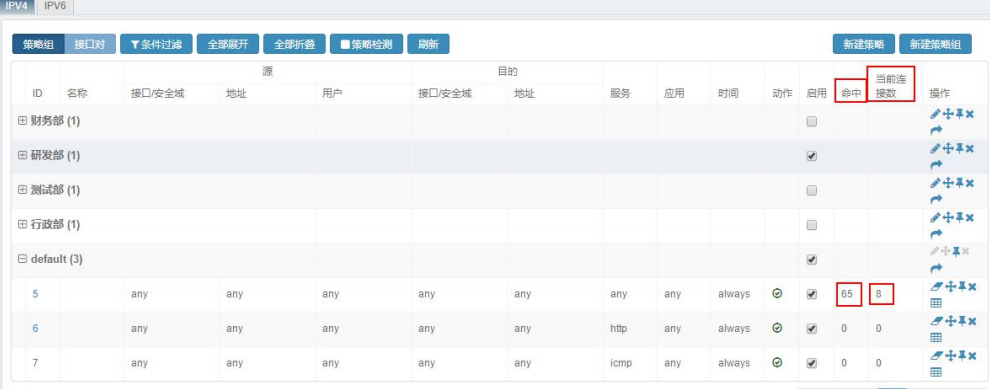The width and height of the screenshot is (990, 389).
Task: Click the eraser icon for policy 7
Action: click(x=936, y=356)
